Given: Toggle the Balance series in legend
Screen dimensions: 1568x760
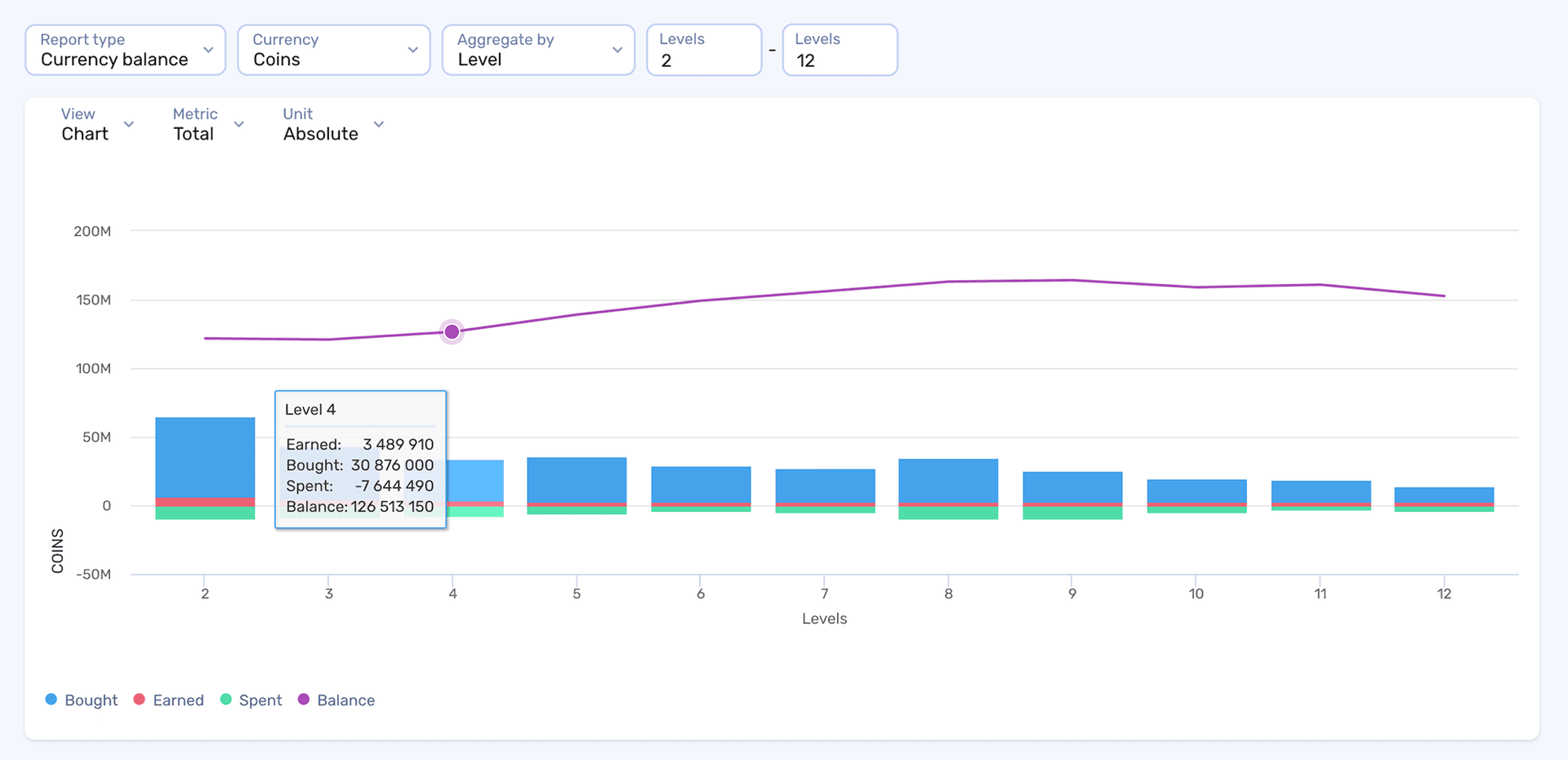Looking at the screenshot, I should (x=345, y=700).
